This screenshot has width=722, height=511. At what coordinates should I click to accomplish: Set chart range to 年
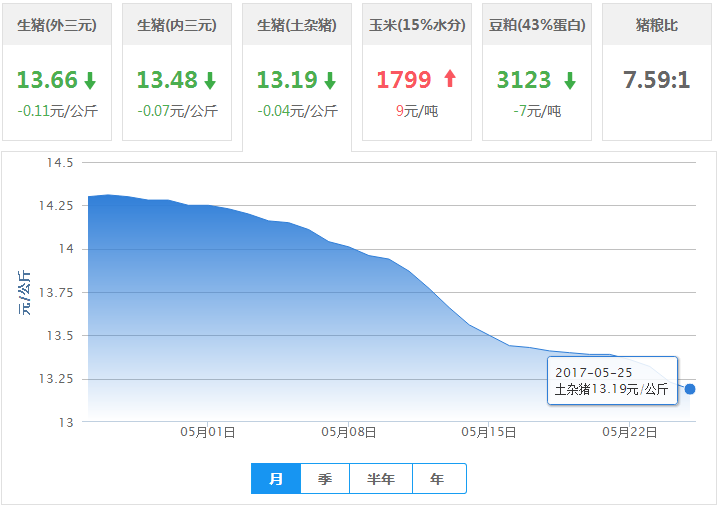[438, 479]
